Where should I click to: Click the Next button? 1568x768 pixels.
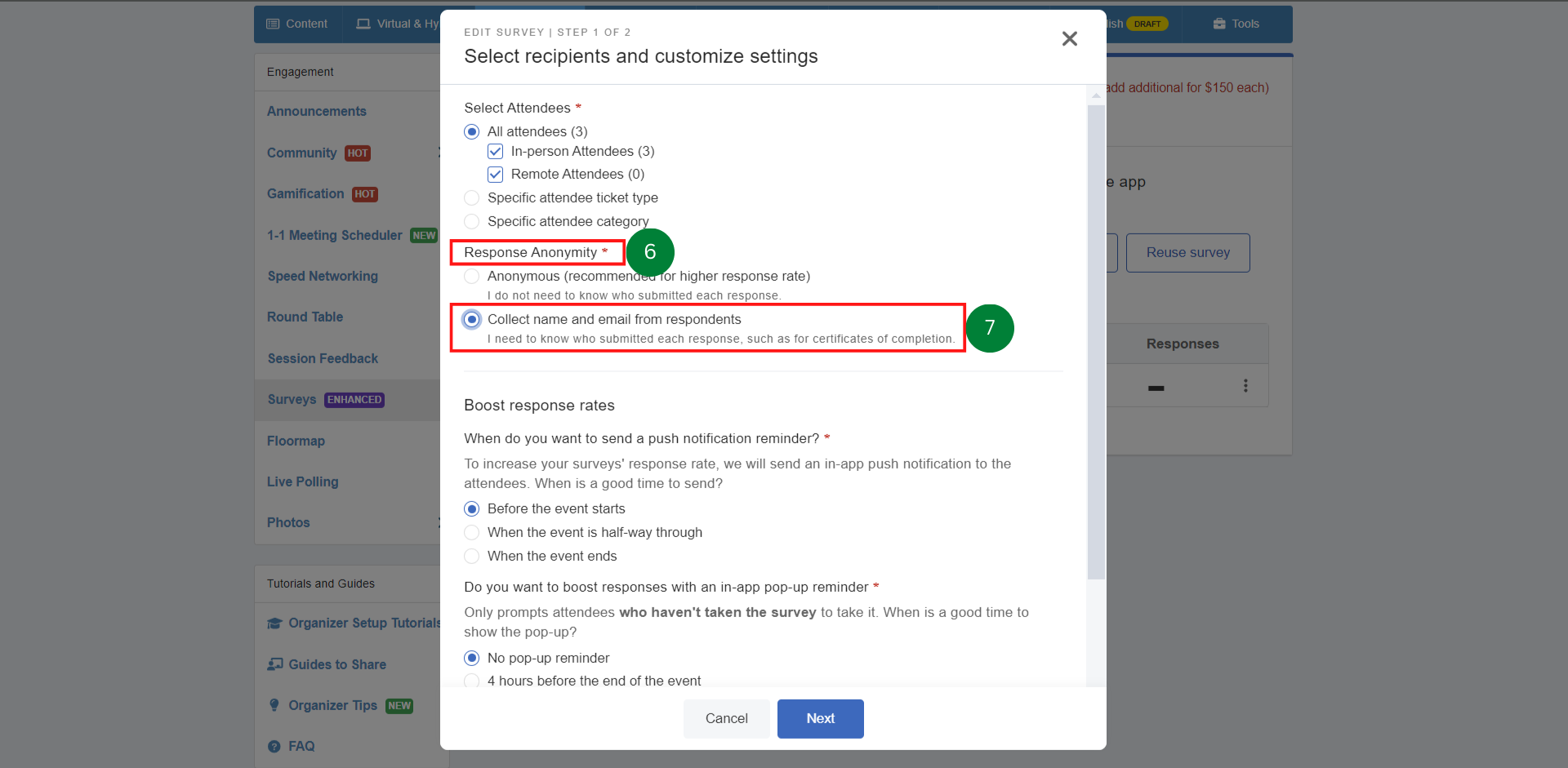[820, 718]
